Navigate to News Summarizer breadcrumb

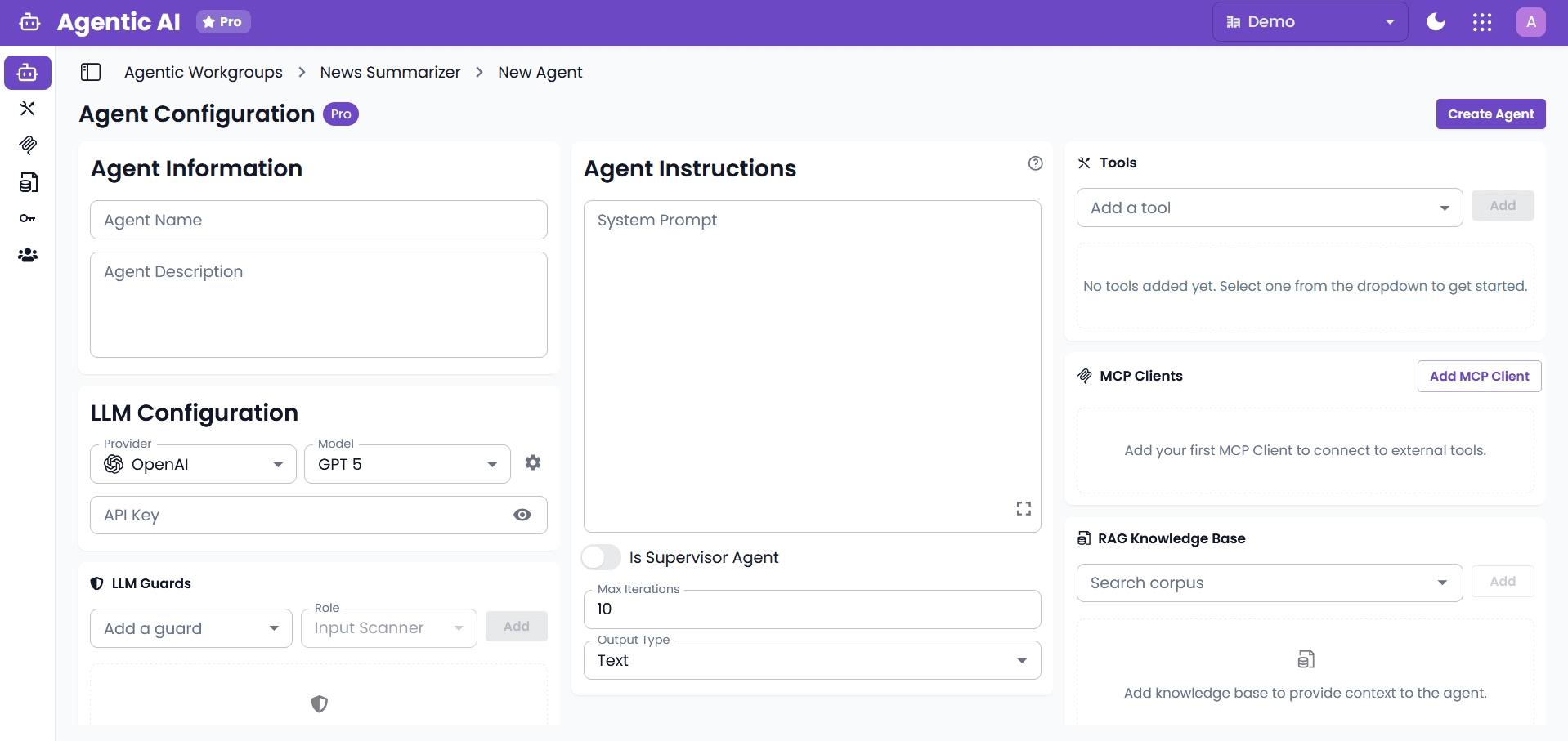390,72
